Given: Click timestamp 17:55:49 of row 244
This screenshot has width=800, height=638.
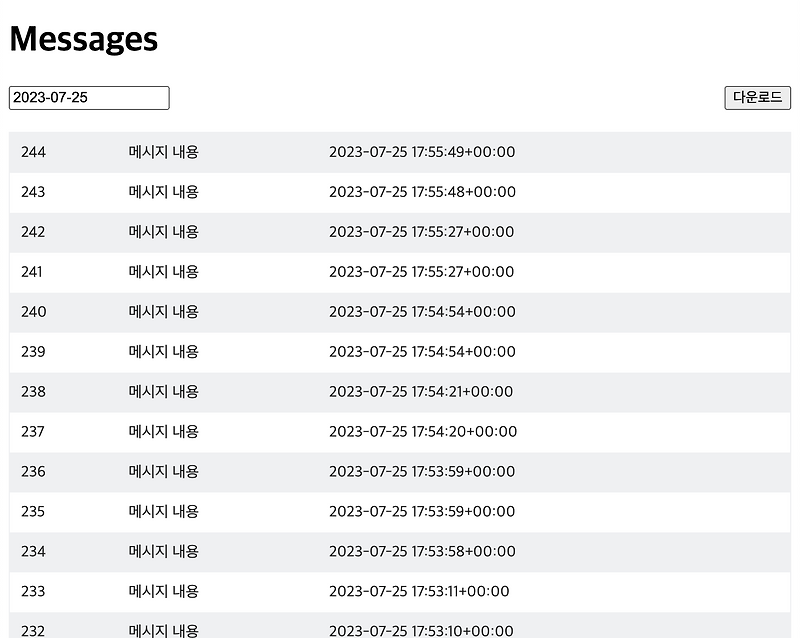Looking at the screenshot, I should coord(422,152).
